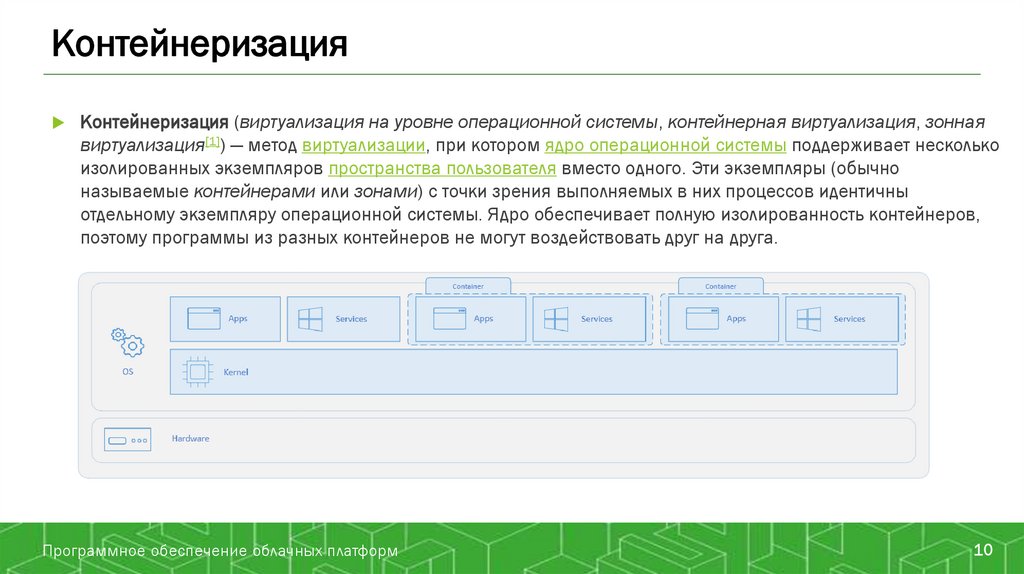The height and width of the screenshot is (574, 1024).
Task: Click footer text 'Программное обеспечение облачных платформ'
Action: 220,551
